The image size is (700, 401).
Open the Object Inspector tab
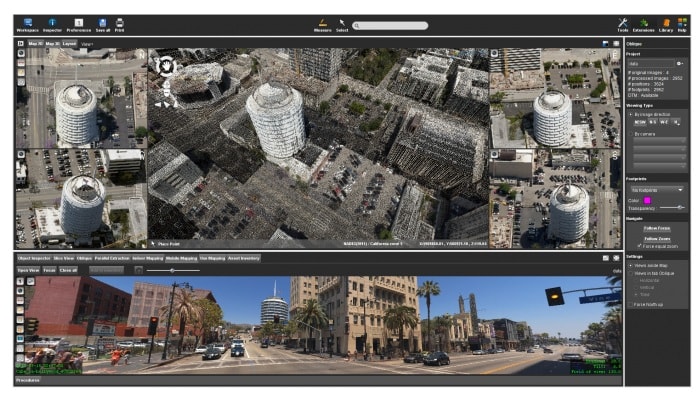click(x=34, y=258)
